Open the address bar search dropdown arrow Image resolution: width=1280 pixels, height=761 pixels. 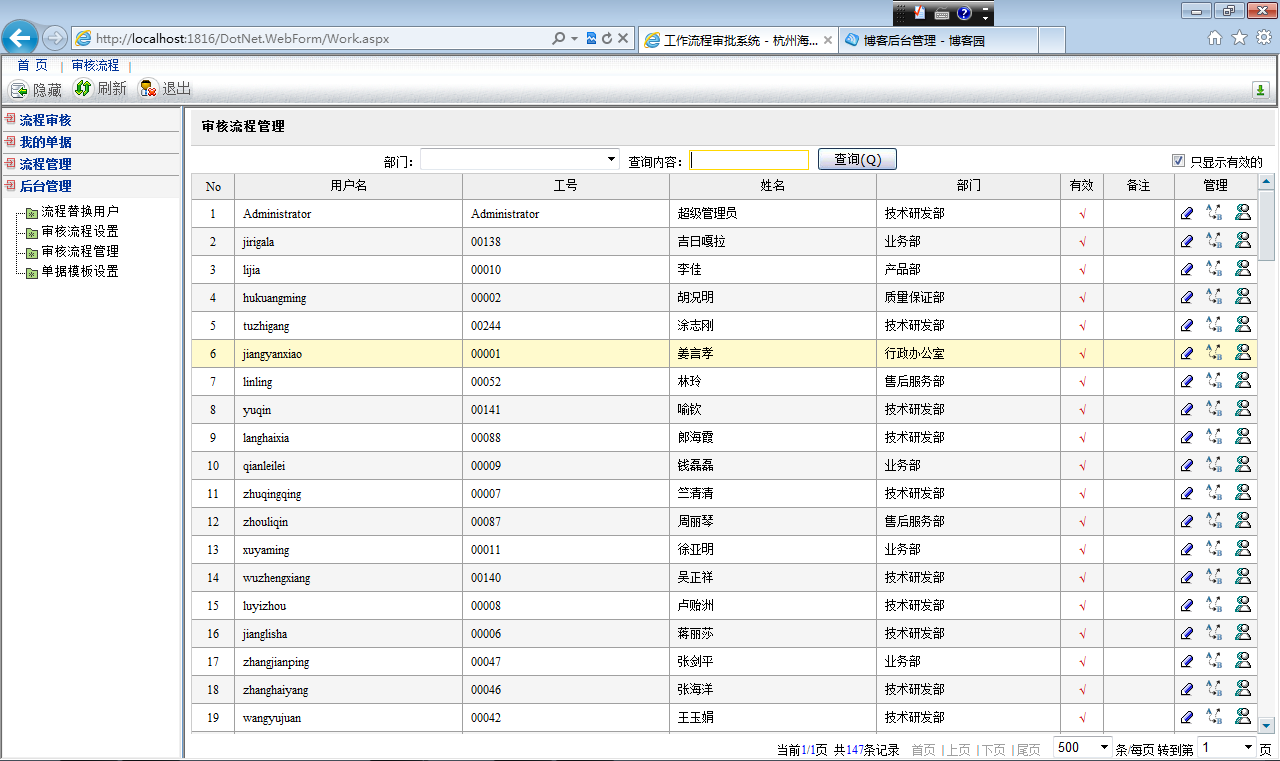coord(575,39)
